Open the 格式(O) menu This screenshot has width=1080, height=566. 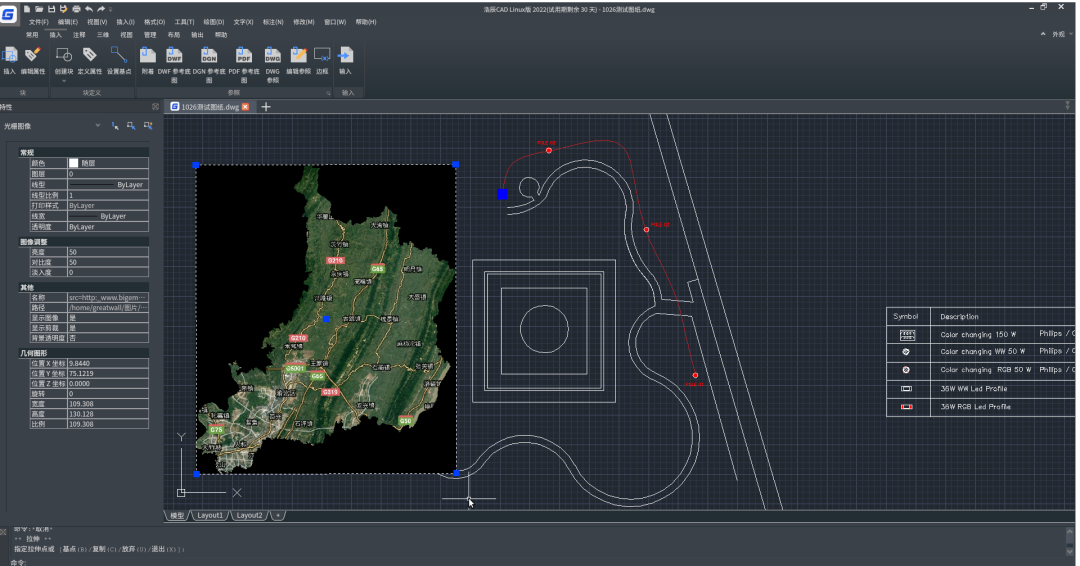(x=154, y=21)
